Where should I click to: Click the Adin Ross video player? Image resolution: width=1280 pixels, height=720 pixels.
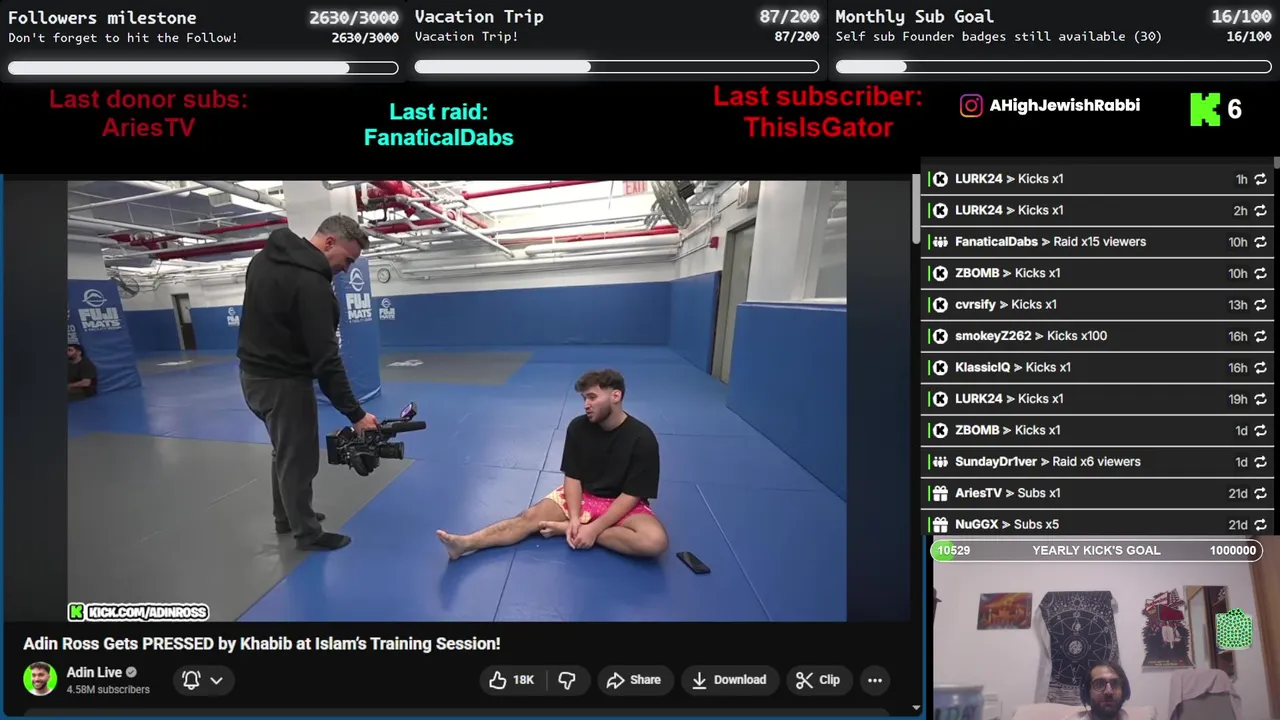(457, 401)
